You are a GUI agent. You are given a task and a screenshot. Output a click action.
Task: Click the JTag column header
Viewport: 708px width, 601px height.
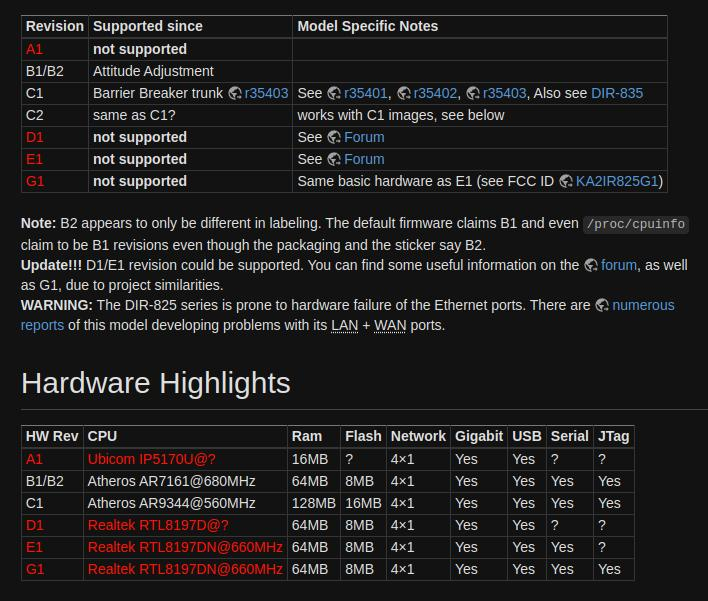[614, 437]
